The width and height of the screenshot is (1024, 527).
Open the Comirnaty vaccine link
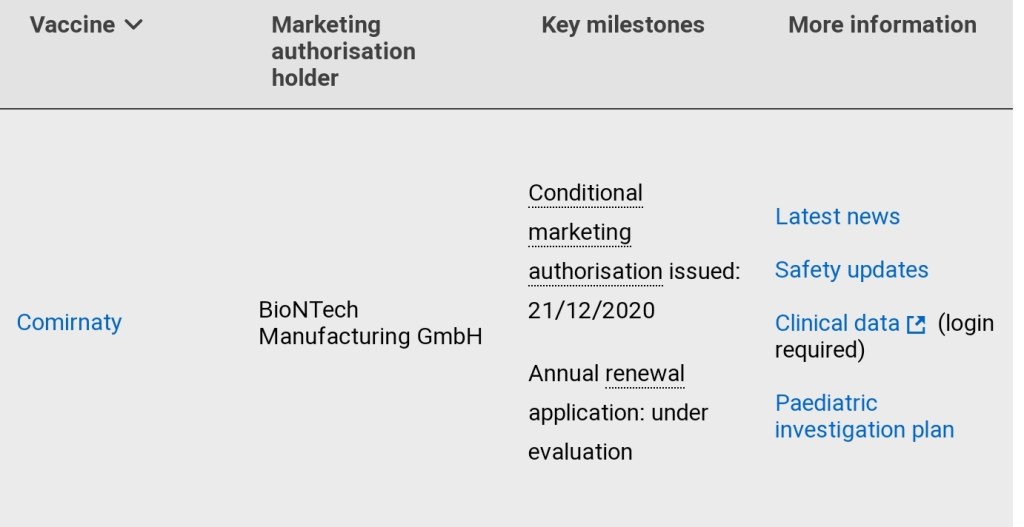click(69, 322)
